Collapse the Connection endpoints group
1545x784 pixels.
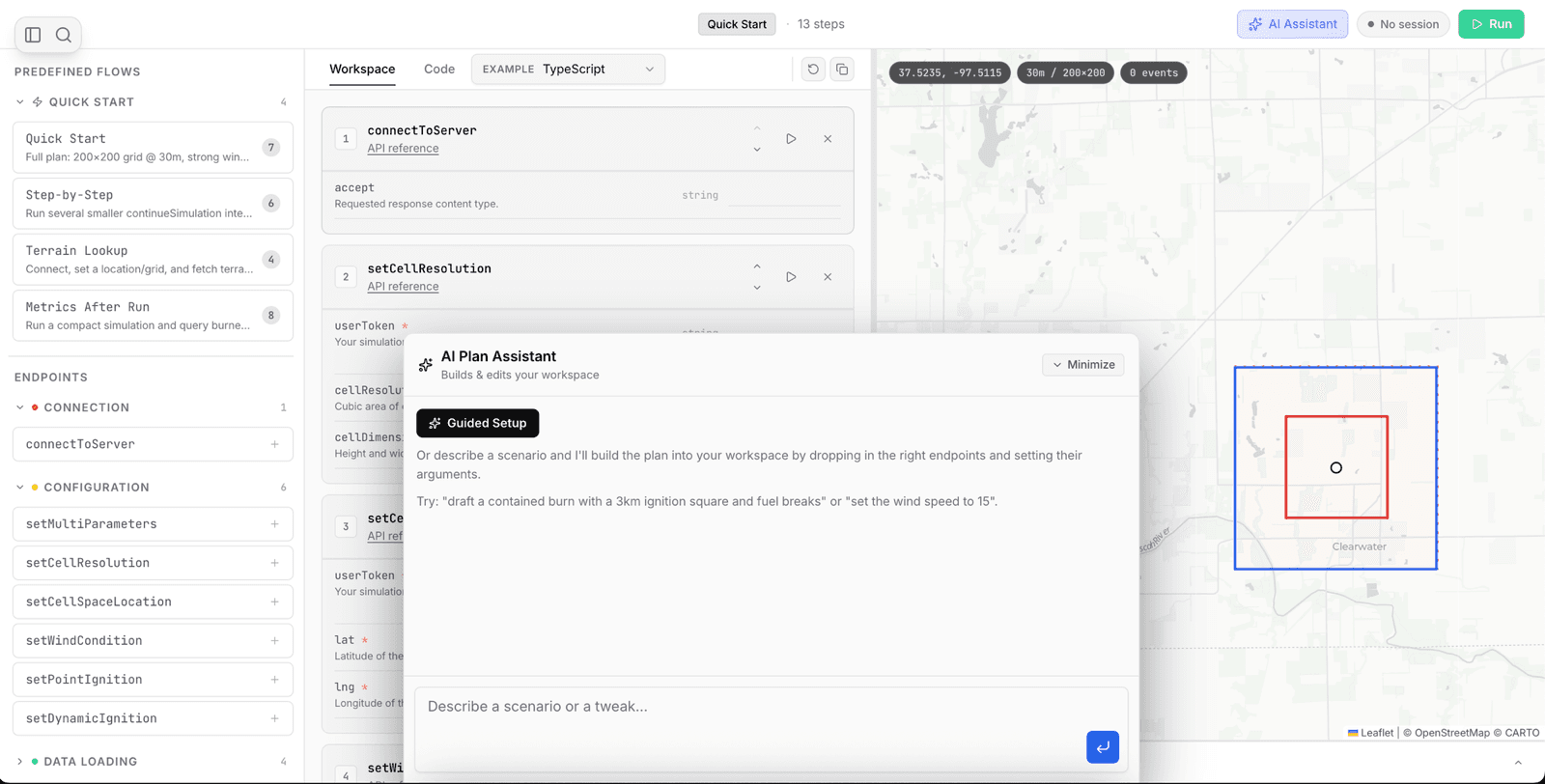(20, 407)
